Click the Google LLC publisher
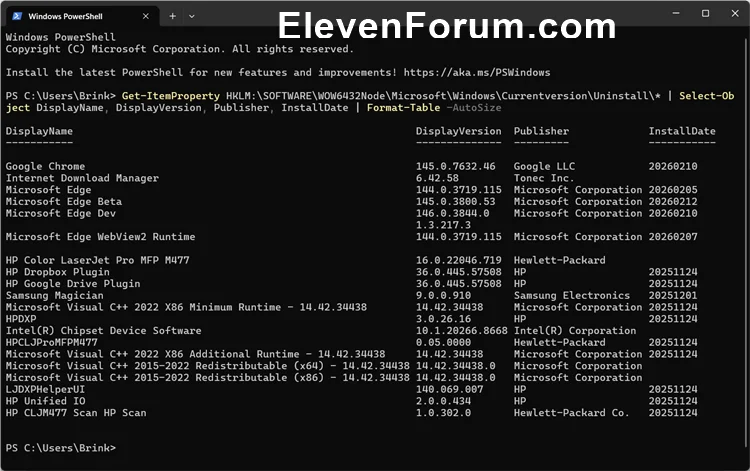750x471 pixels. pos(544,166)
